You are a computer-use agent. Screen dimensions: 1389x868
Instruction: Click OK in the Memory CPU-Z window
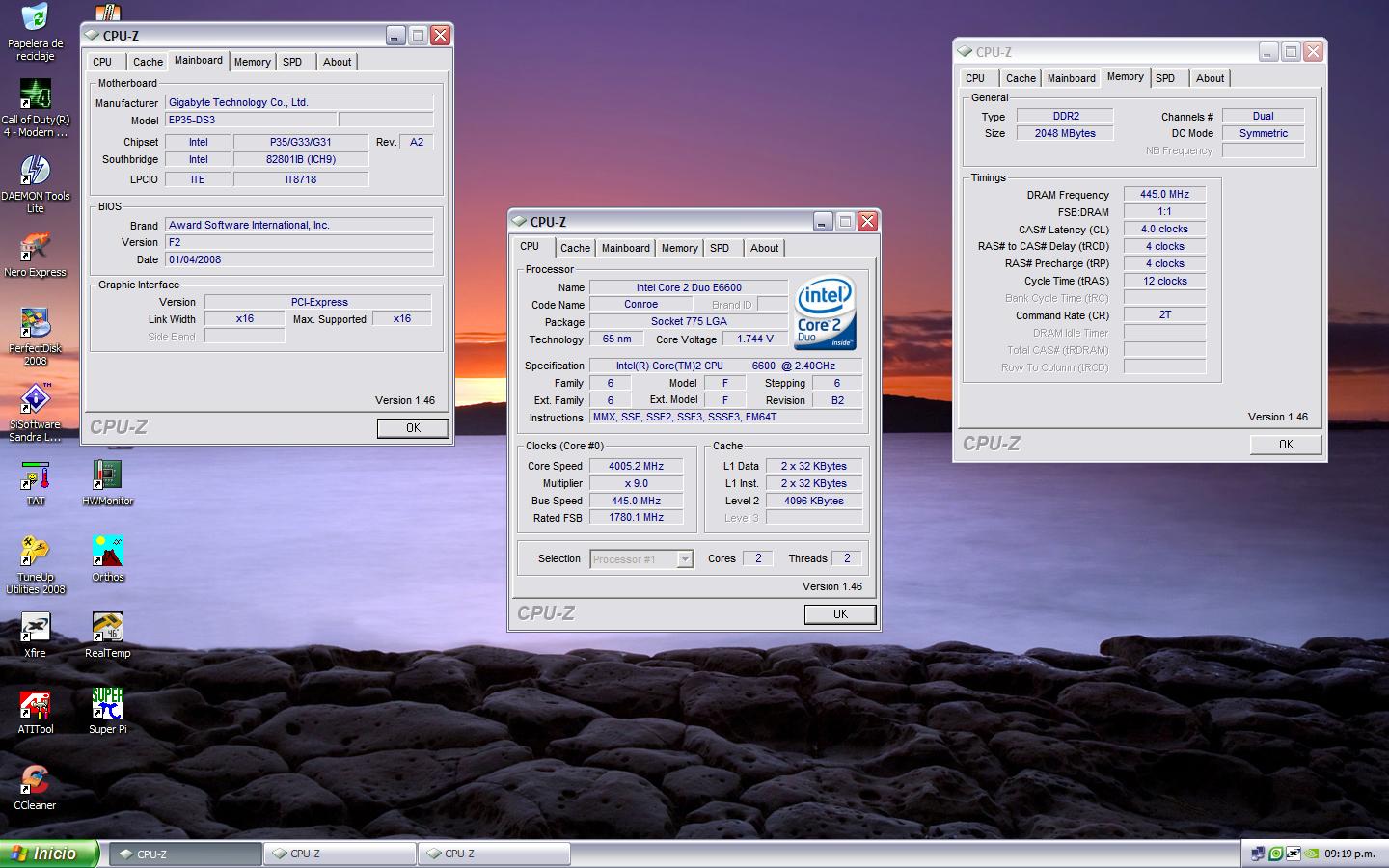[x=1286, y=445]
